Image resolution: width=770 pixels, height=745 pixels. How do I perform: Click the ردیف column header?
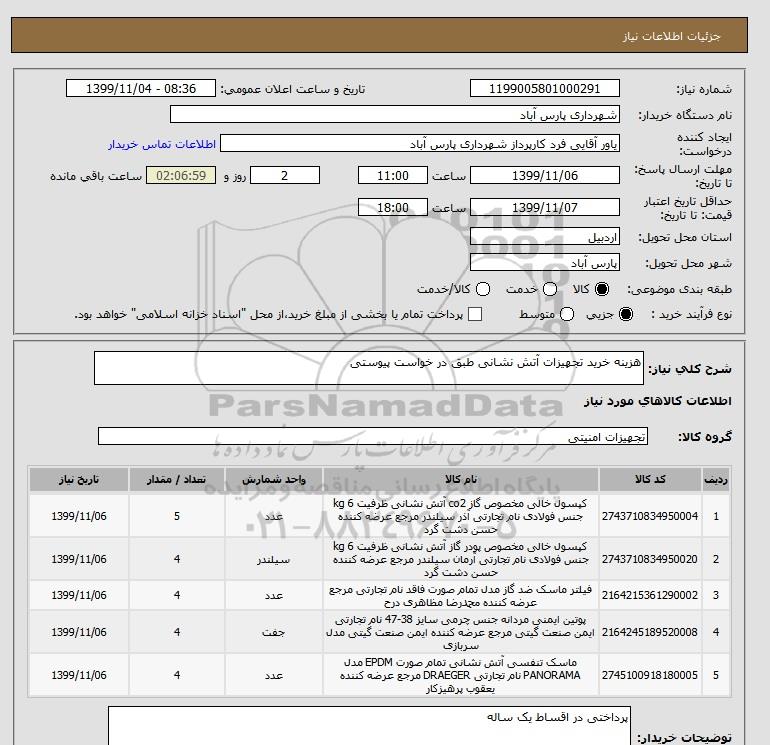[716, 479]
